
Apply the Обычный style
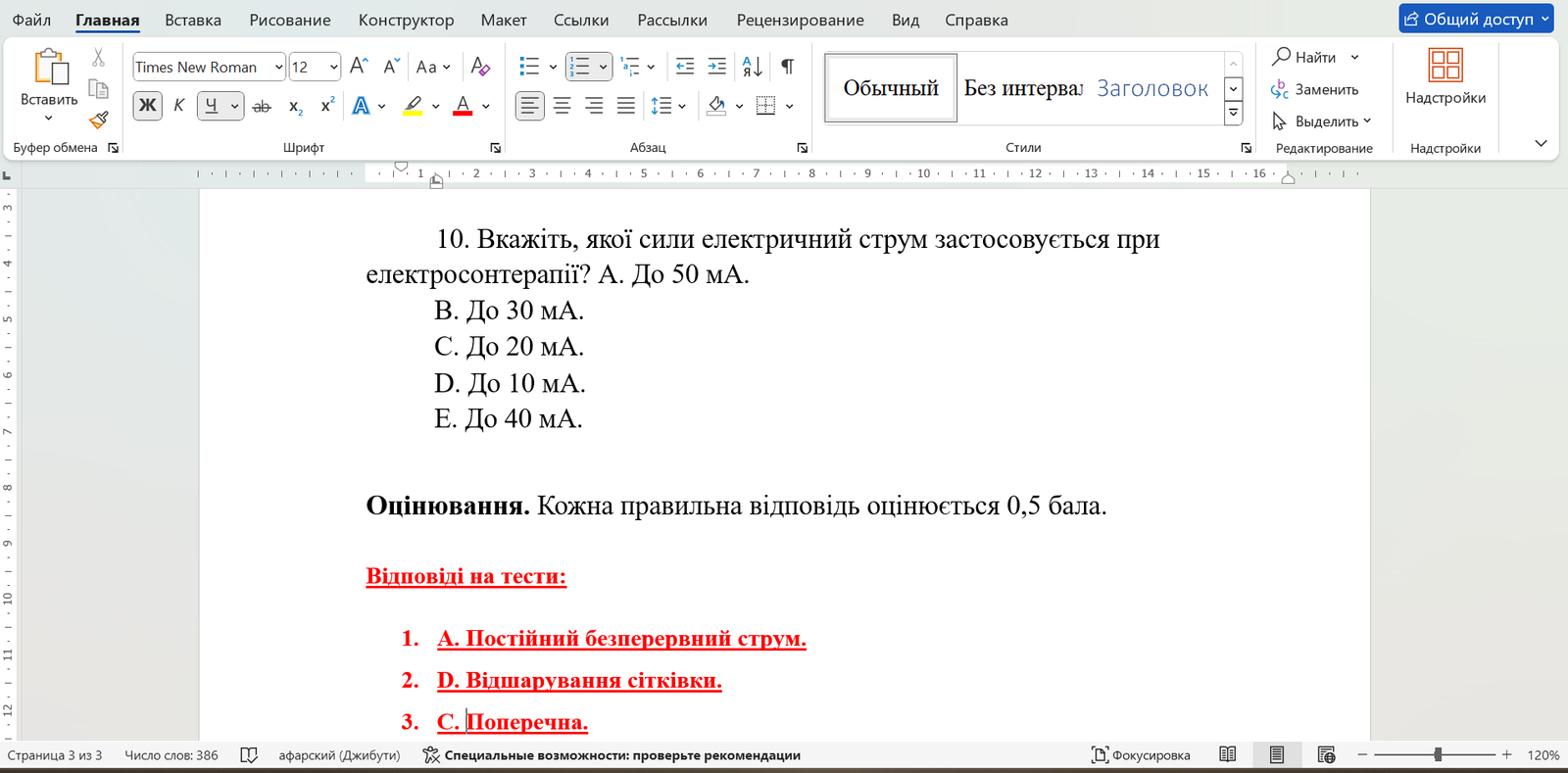tap(891, 88)
